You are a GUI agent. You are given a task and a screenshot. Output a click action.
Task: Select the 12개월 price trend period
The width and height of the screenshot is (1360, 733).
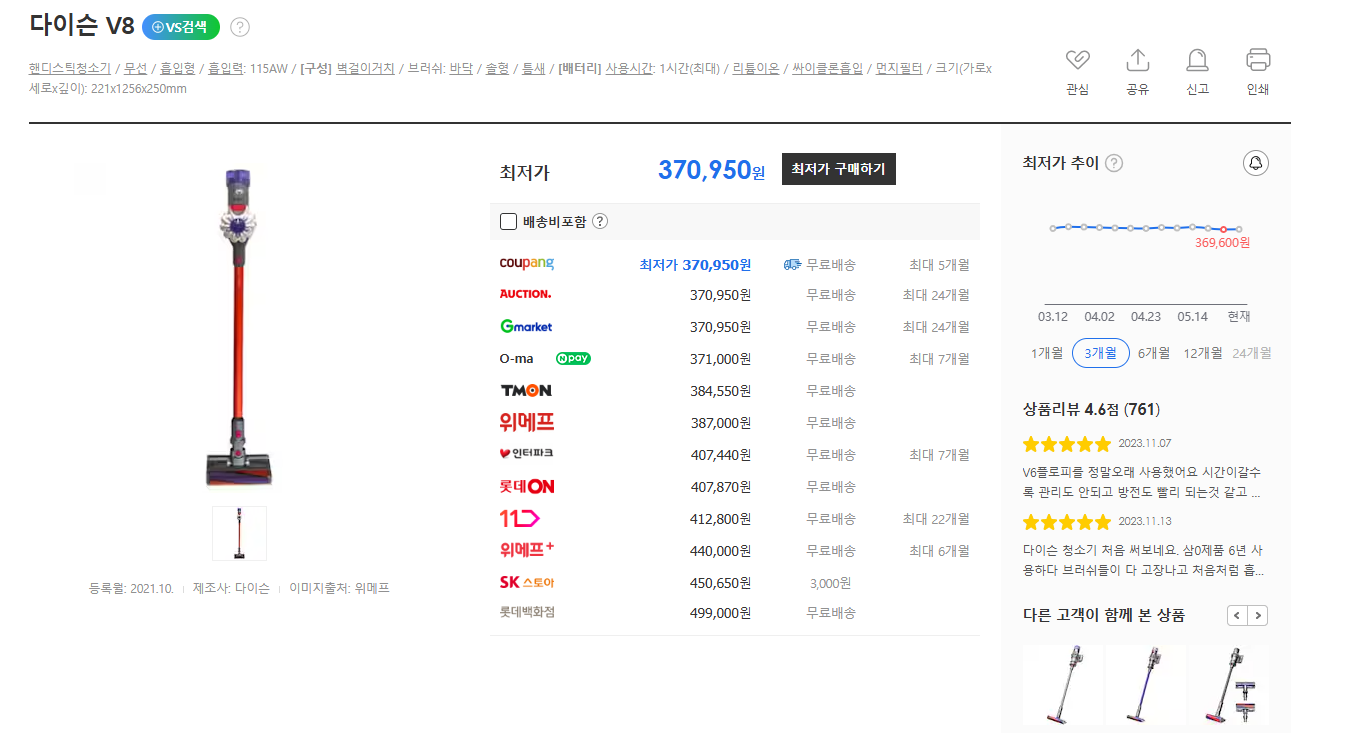1203,353
